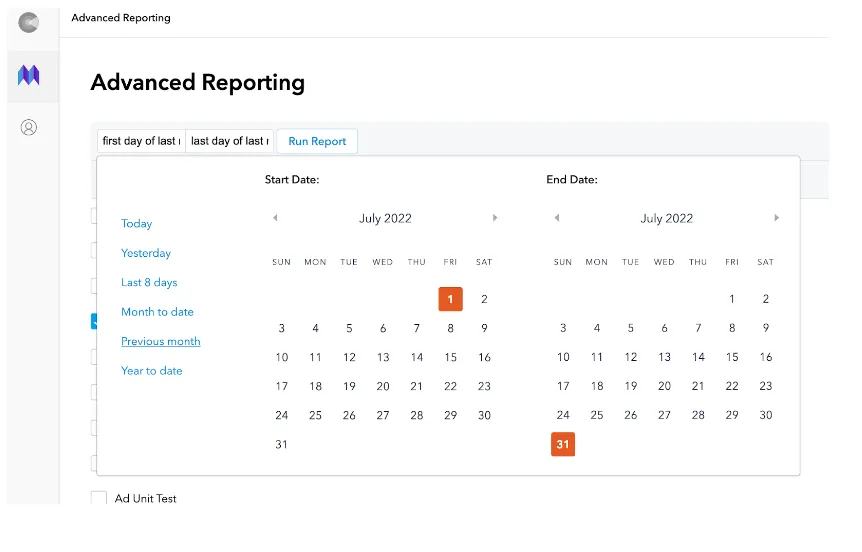Select the Today preset
The image size is (862, 552).
click(136, 223)
